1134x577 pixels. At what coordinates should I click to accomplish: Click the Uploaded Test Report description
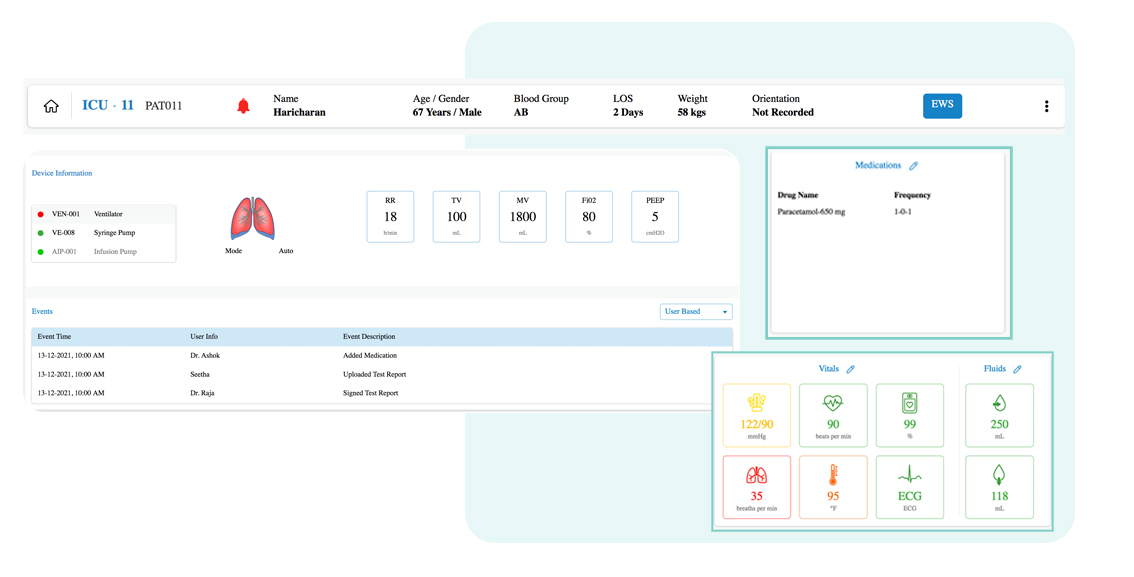tap(375, 375)
